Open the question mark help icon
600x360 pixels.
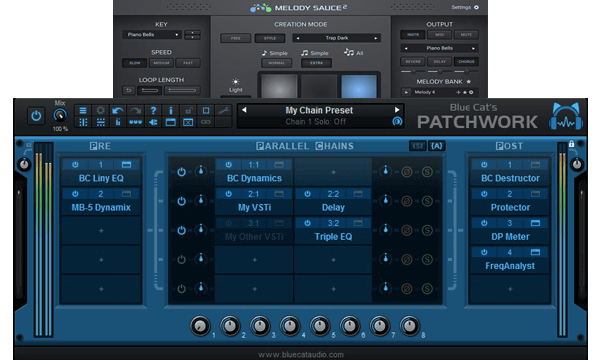(153, 111)
